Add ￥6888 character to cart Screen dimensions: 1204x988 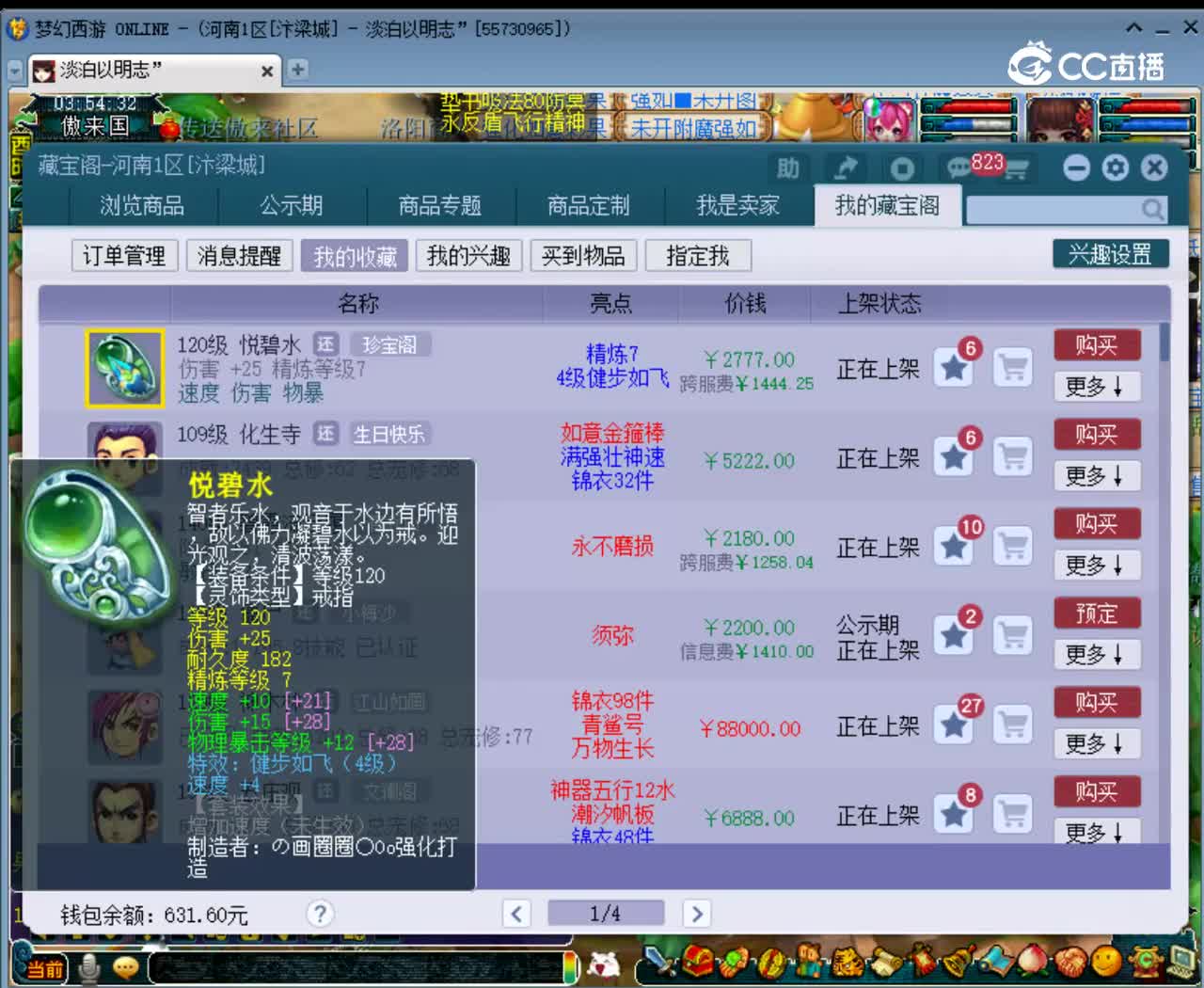pyautogui.click(x=1013, y=815)
